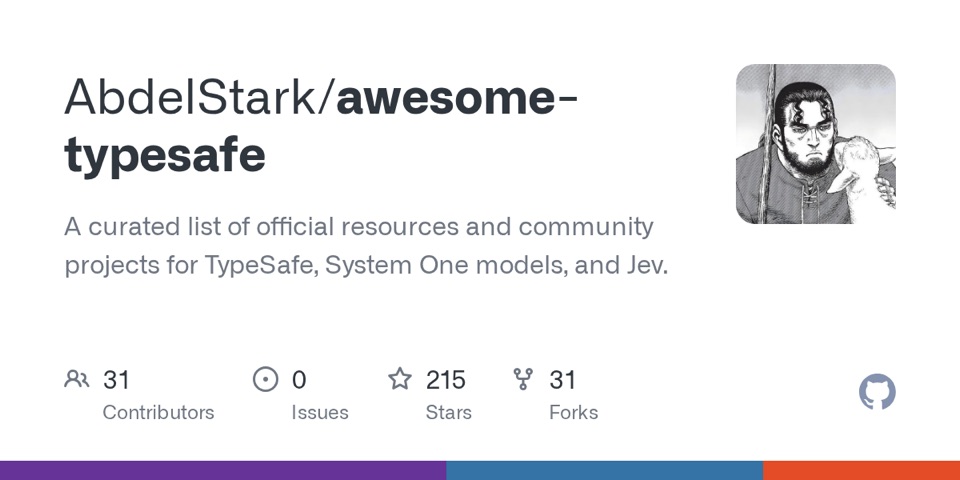Viewport: 960px width, 480px height.
Task: Click the Stars label
Action: tap(448, 413)
